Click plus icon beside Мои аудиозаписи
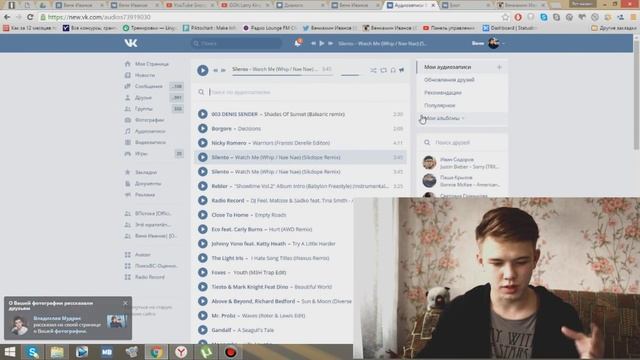Image resolution: width=640 pixels, height=360 pixels. [x=499, y=67]
